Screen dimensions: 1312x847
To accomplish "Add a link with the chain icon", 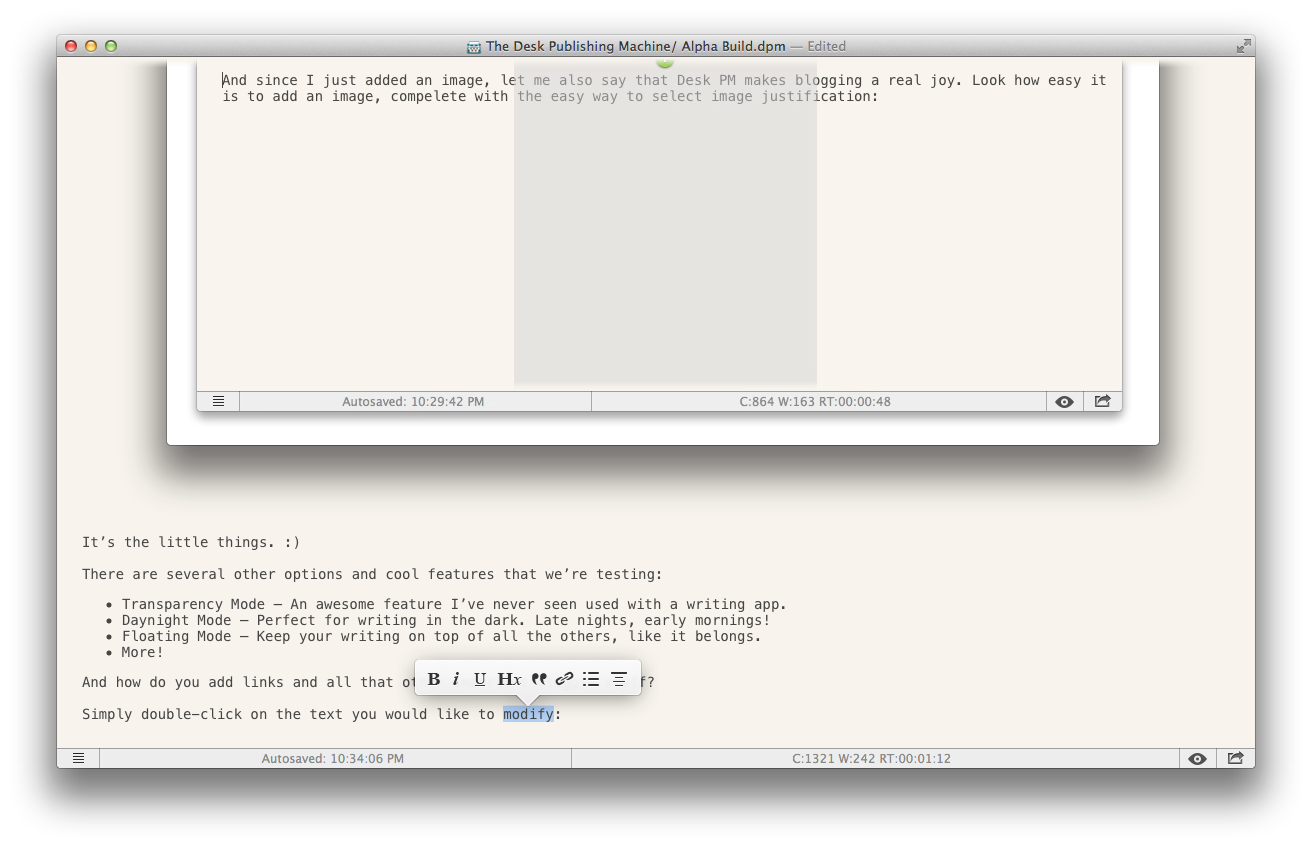I will coord(564,679).
